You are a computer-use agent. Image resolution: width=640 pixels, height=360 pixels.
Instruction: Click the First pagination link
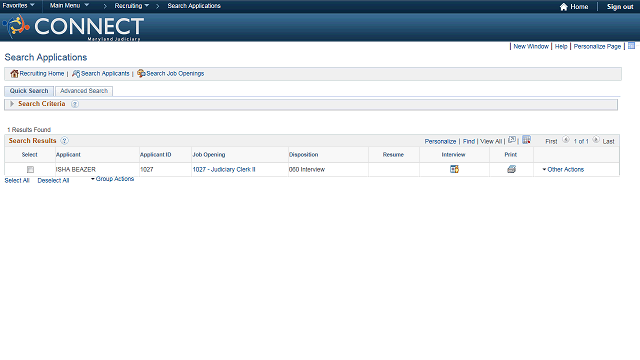pyautogui.click(x=551, y=141)
